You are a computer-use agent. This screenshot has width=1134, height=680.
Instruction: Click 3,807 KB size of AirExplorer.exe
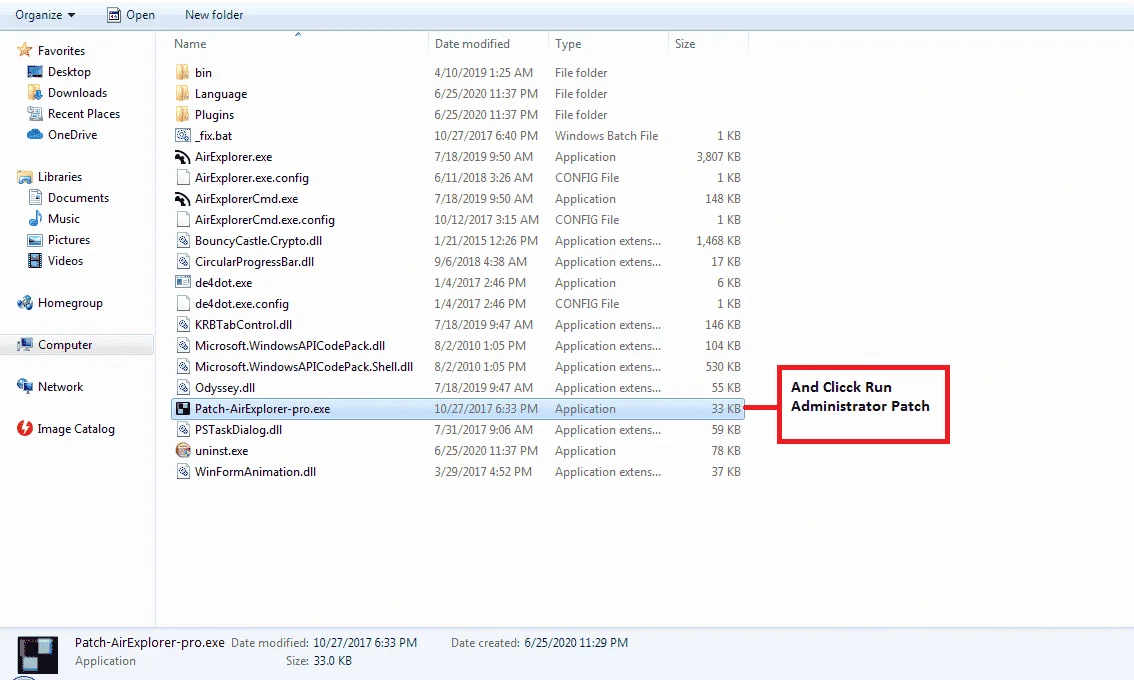point(718,156)
